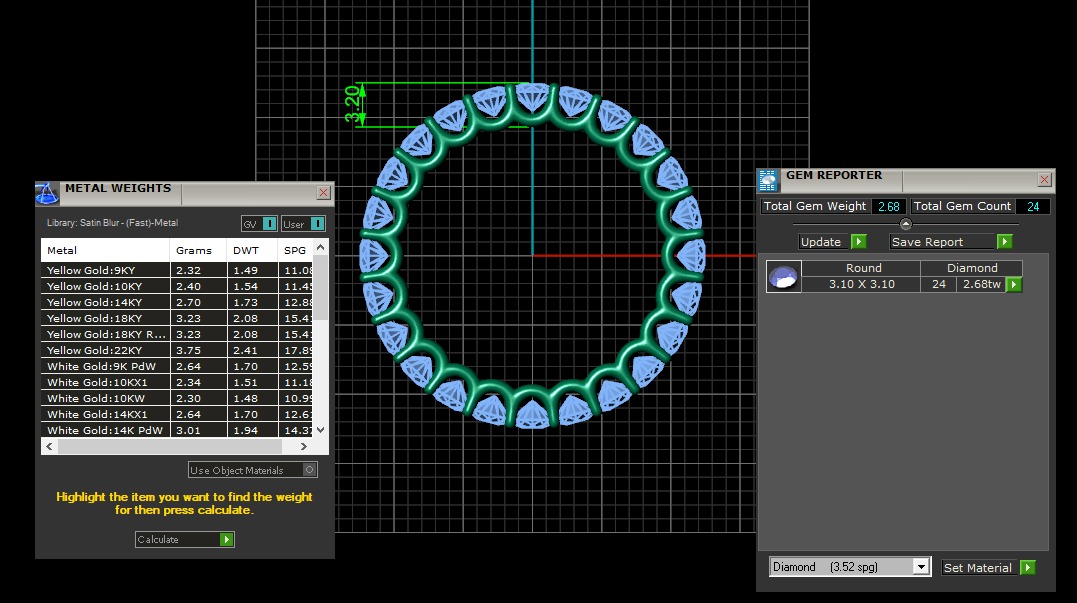
Task: Click the Diamond material cell in gem row
Action: coord(972,268)
